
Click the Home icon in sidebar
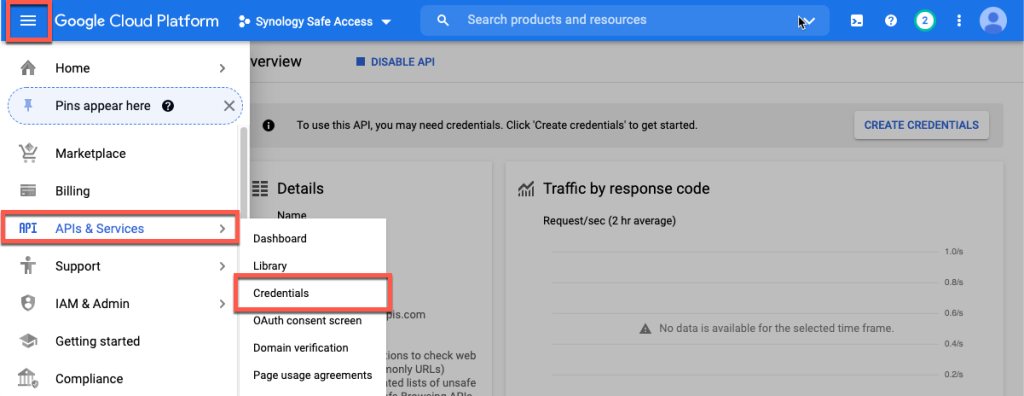(x=28, y=68)
